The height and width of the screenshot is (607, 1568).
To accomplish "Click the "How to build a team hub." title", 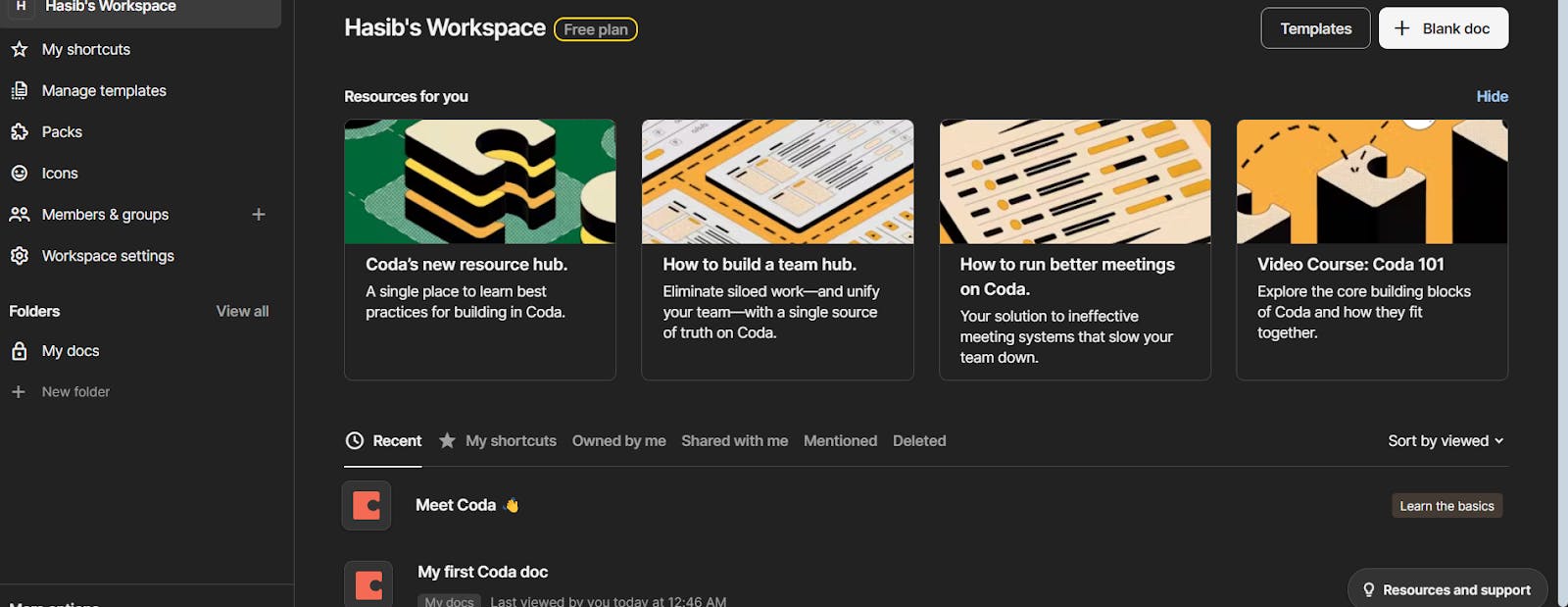I will [759, 264].
